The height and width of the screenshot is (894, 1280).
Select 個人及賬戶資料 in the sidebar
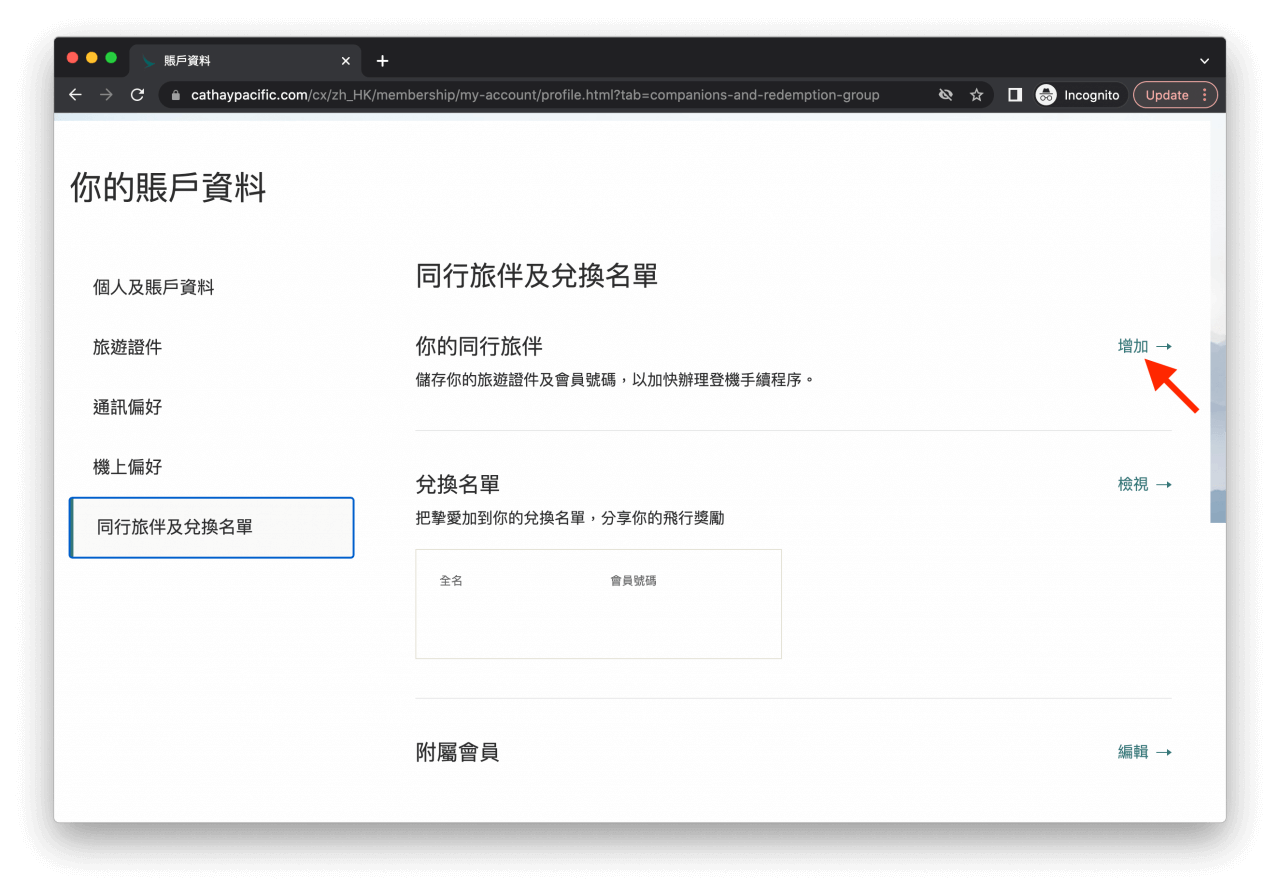153,288
